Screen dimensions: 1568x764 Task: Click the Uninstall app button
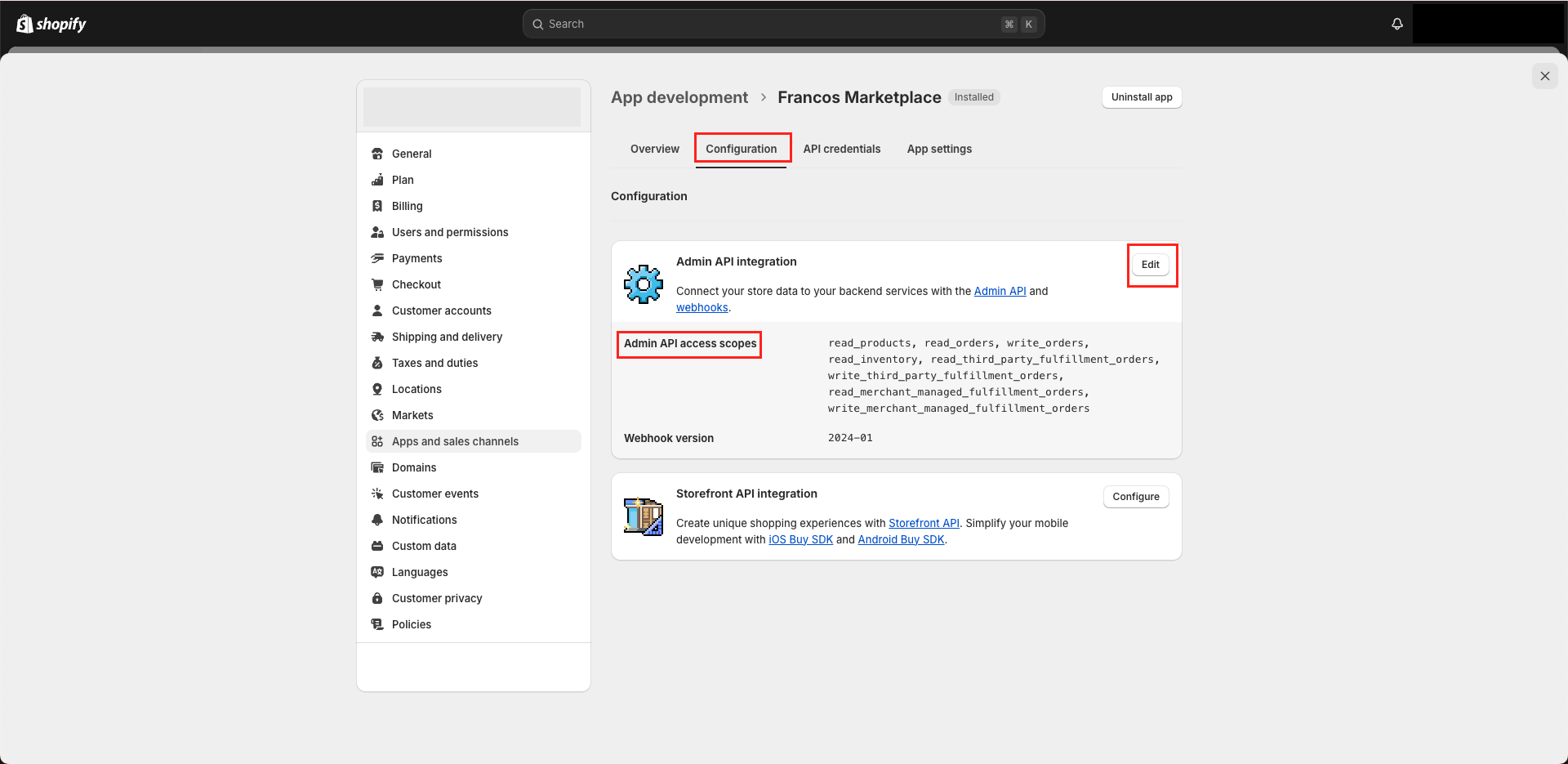pyautogui.click(x=1142, y=97)
